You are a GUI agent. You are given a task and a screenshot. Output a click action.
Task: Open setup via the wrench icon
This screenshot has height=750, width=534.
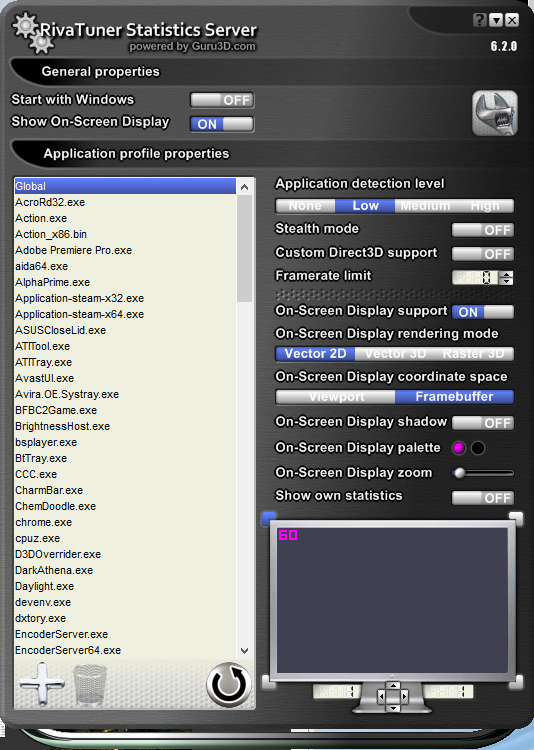tap(495, 113)
